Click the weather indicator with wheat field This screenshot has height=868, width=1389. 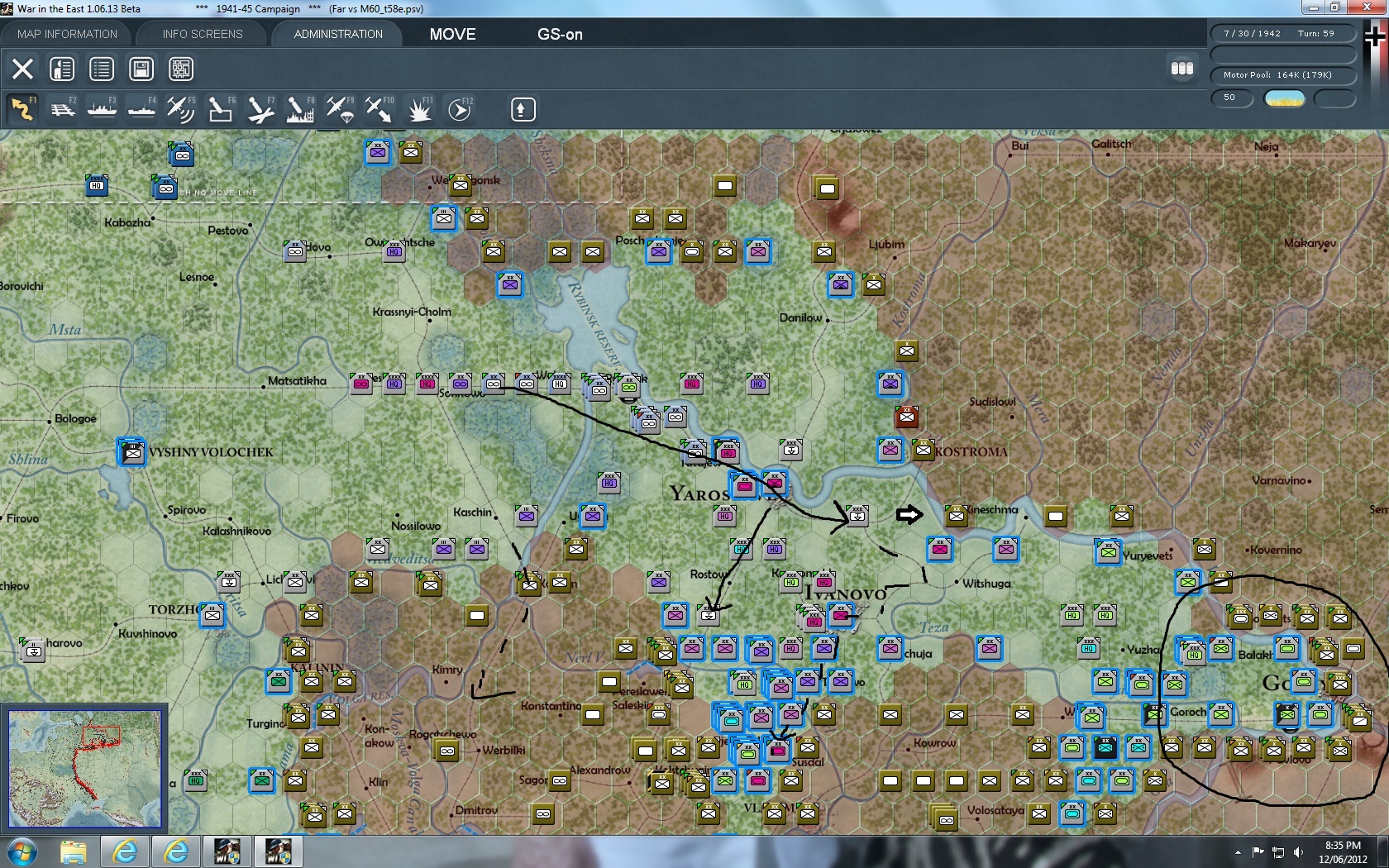[1285, 98]
